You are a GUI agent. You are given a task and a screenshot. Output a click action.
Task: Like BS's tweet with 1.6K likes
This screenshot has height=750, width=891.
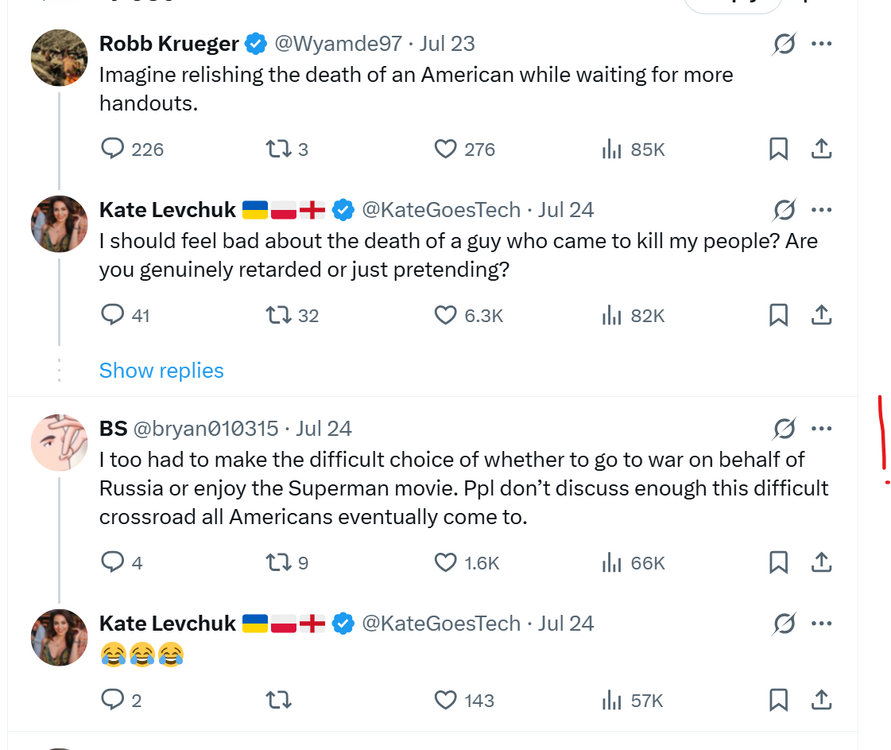pos(446,563)
